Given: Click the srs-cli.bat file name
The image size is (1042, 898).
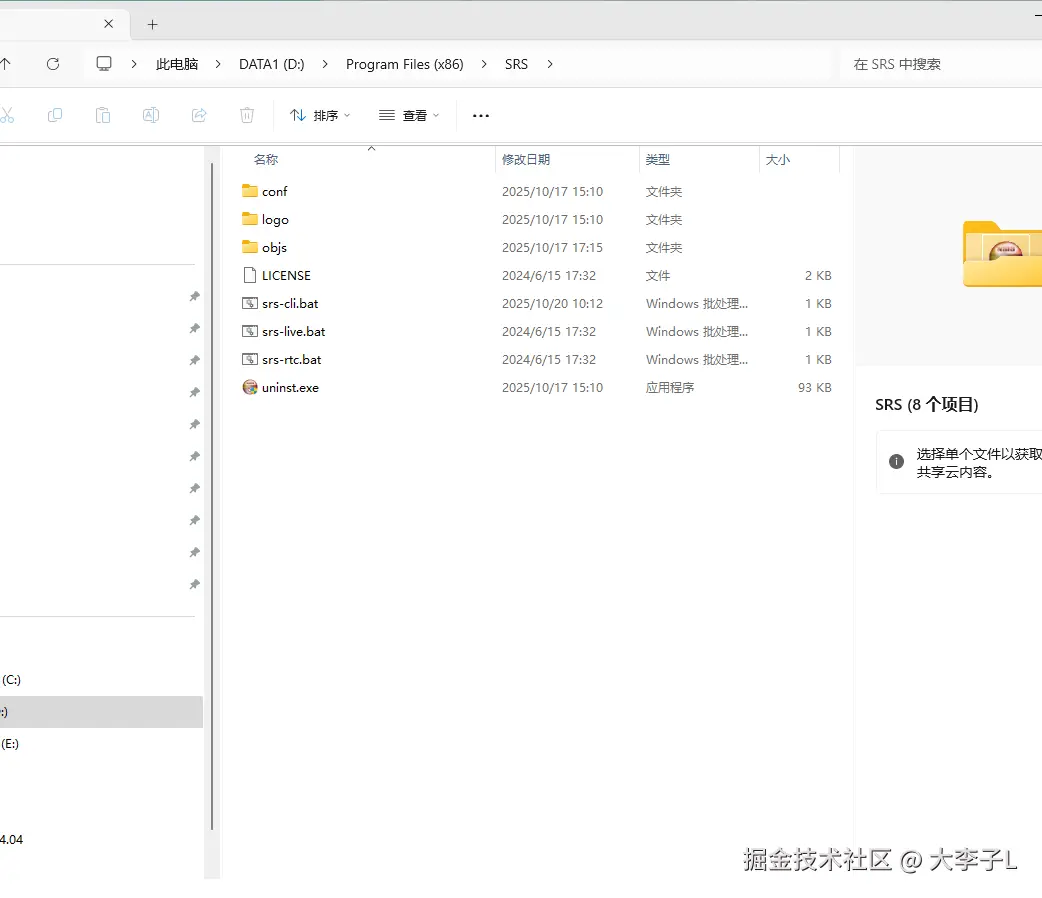Looking at the screenshot, I should click(x=290, y=303).
